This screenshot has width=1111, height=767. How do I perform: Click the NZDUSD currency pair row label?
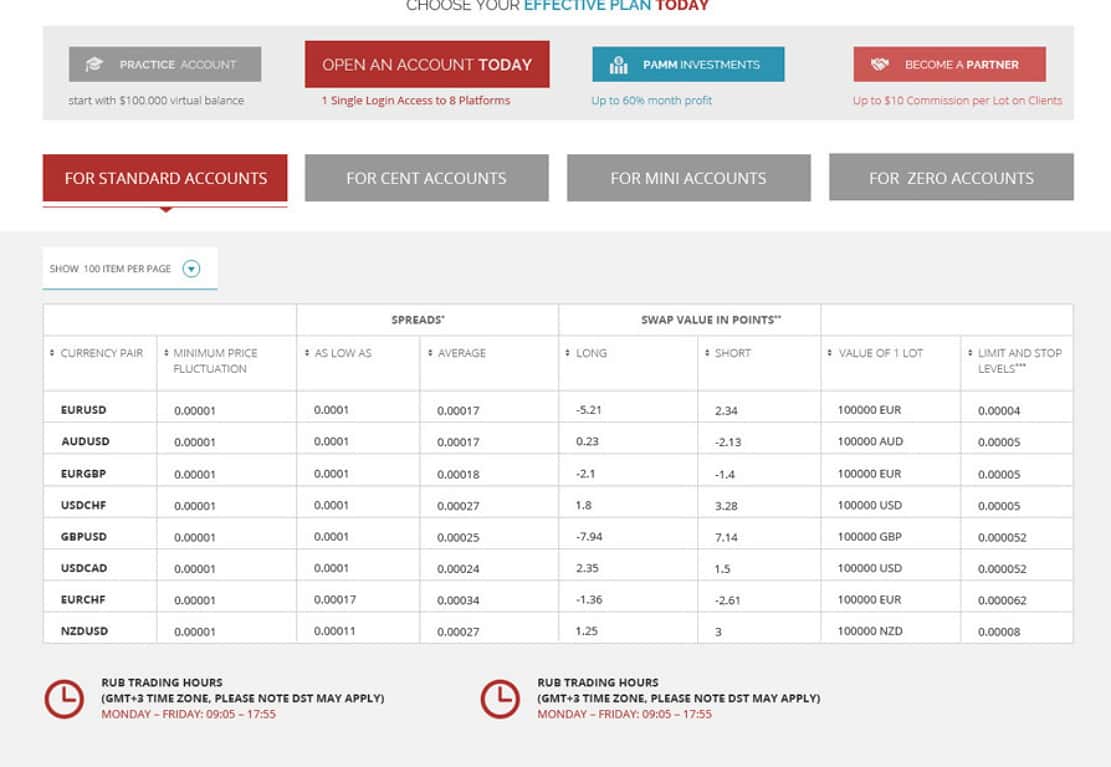84,631
